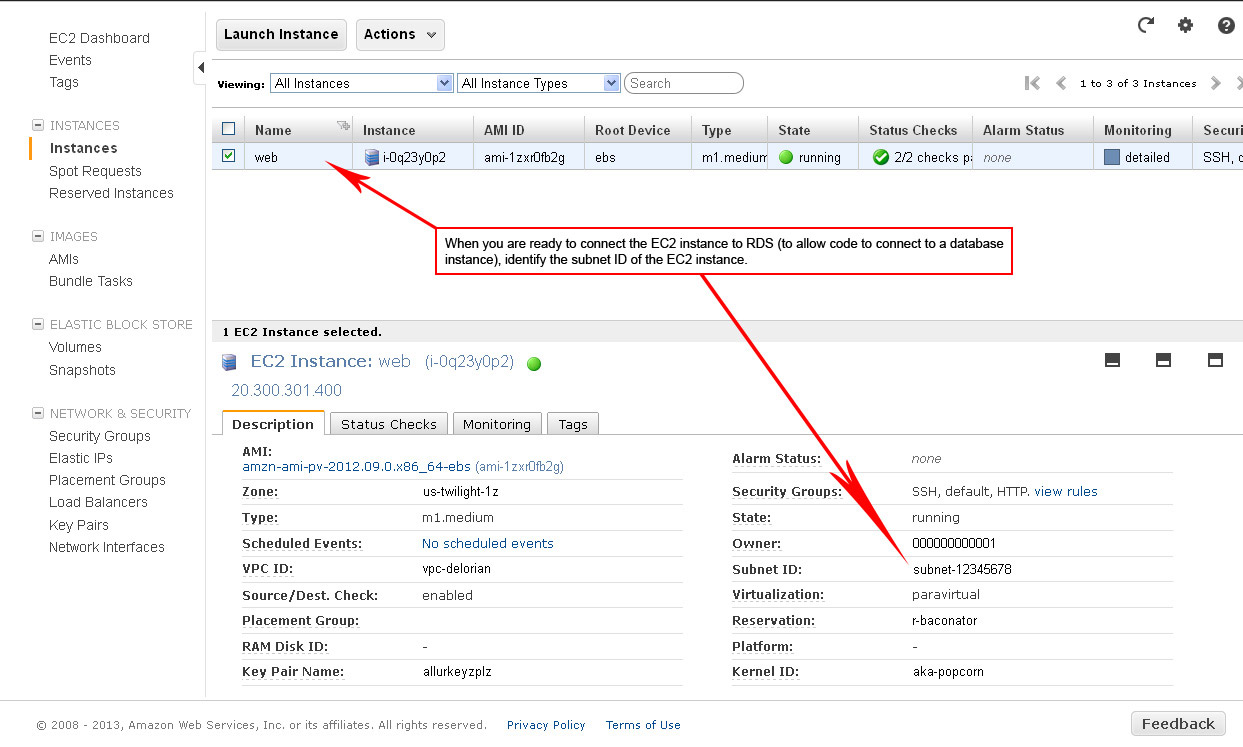Click the detailed monitoring square icon
1243x747 pixels.
[x=1112, y=157]
